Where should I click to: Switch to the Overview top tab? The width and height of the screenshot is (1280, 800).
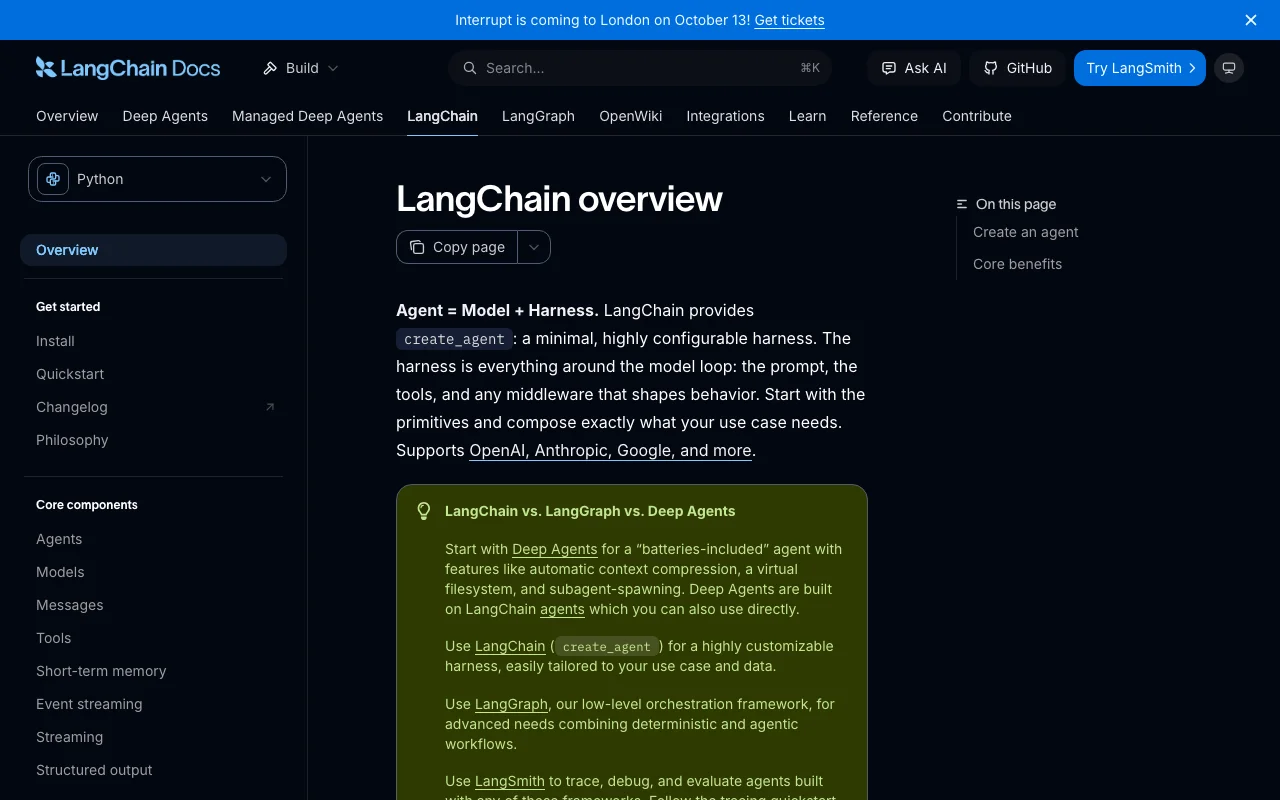[x=67, y=116]
